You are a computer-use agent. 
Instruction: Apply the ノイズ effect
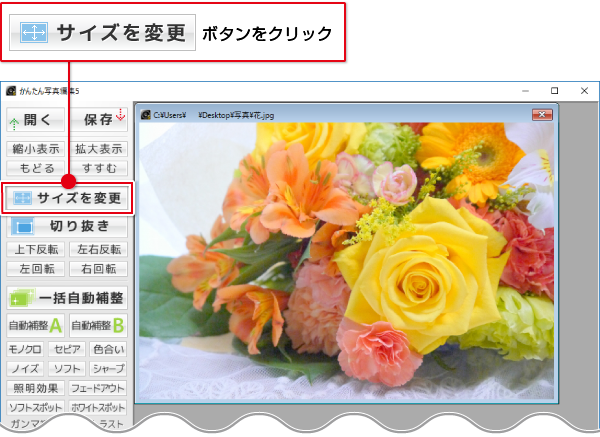tap(25, 369)
